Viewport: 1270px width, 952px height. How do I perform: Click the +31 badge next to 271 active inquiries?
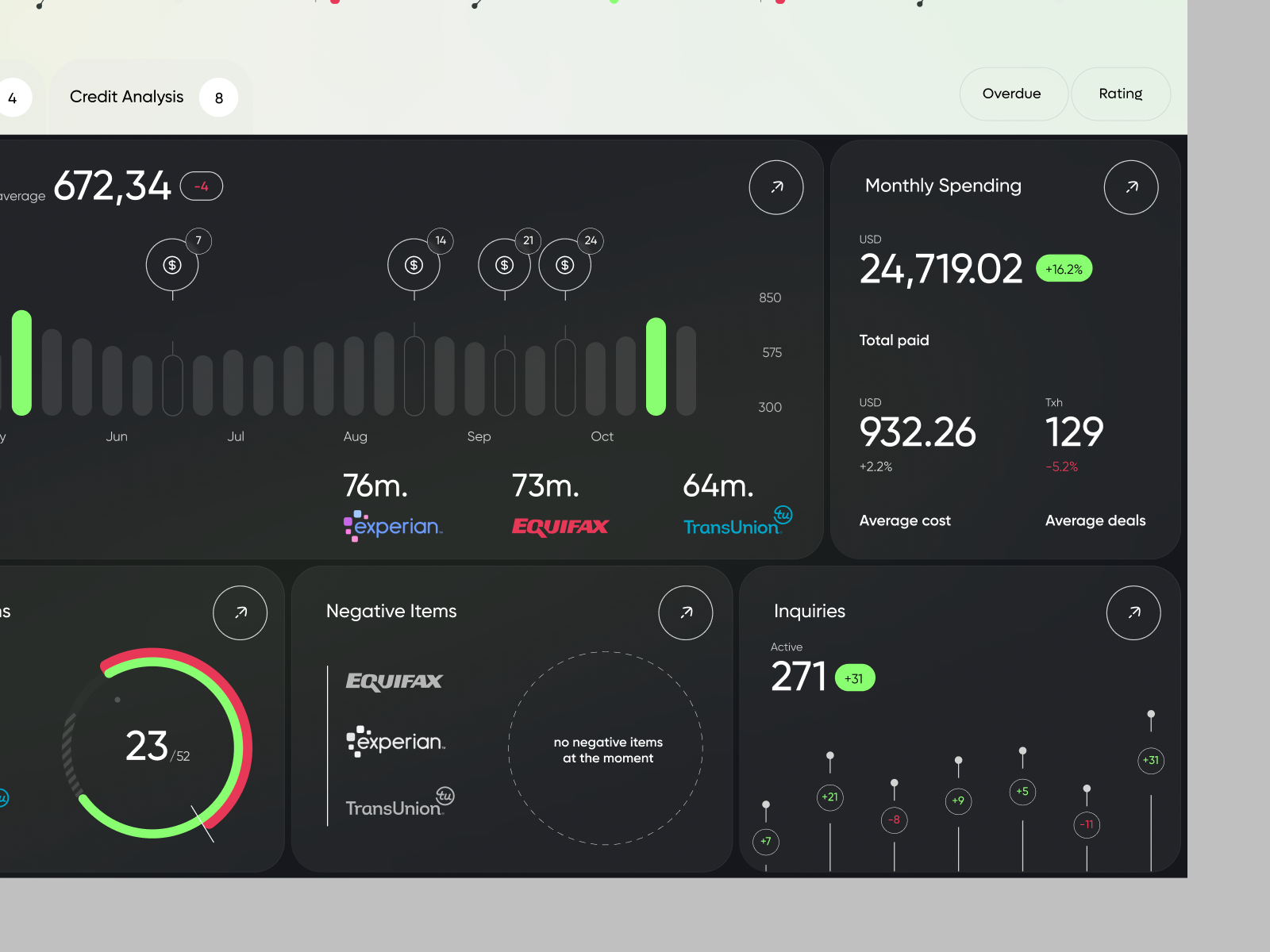854,678
